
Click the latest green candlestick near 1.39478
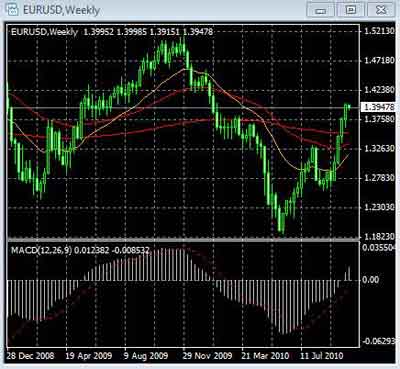(x=349, y=107)
